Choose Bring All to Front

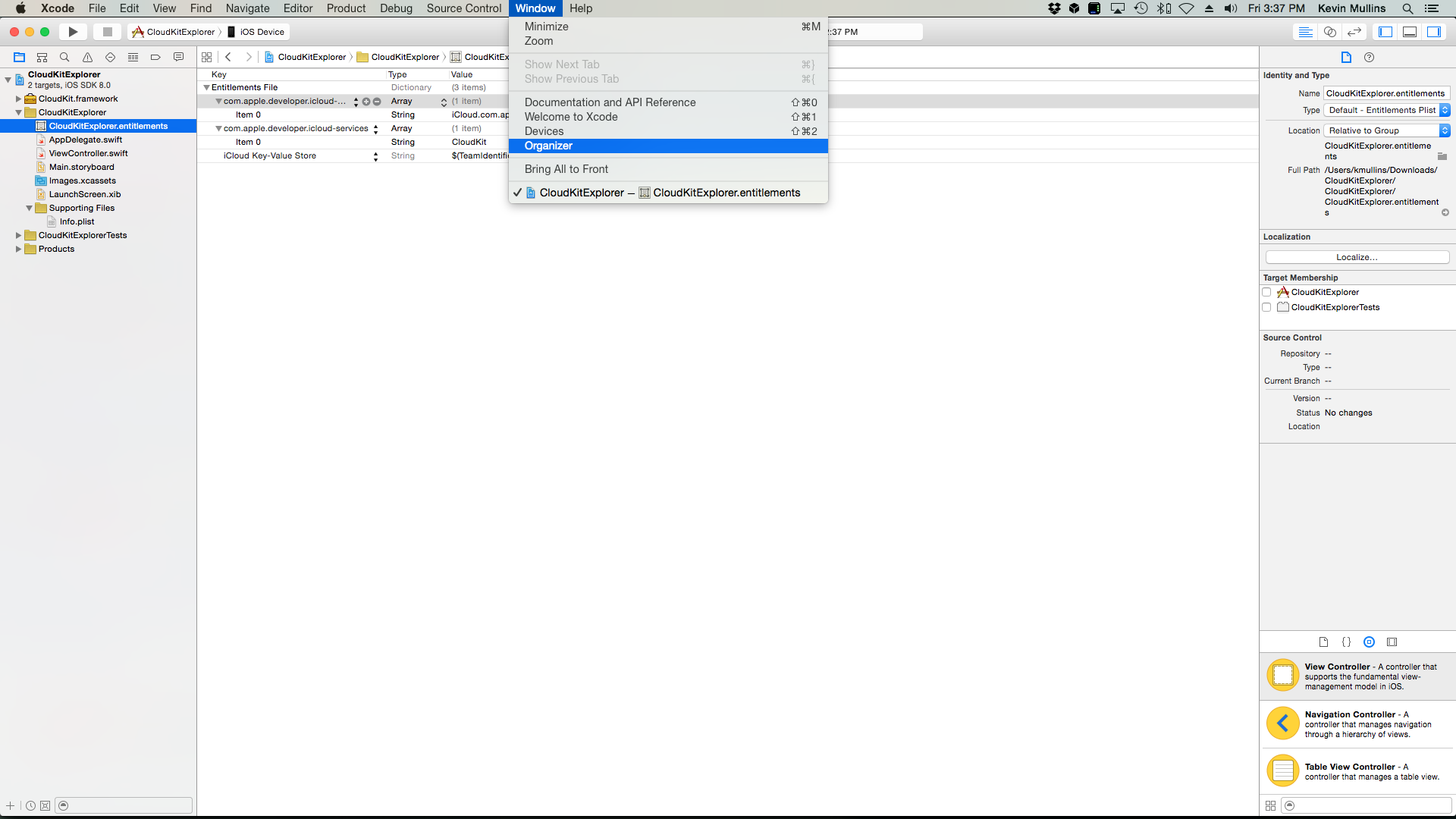[x=668, y=169]
